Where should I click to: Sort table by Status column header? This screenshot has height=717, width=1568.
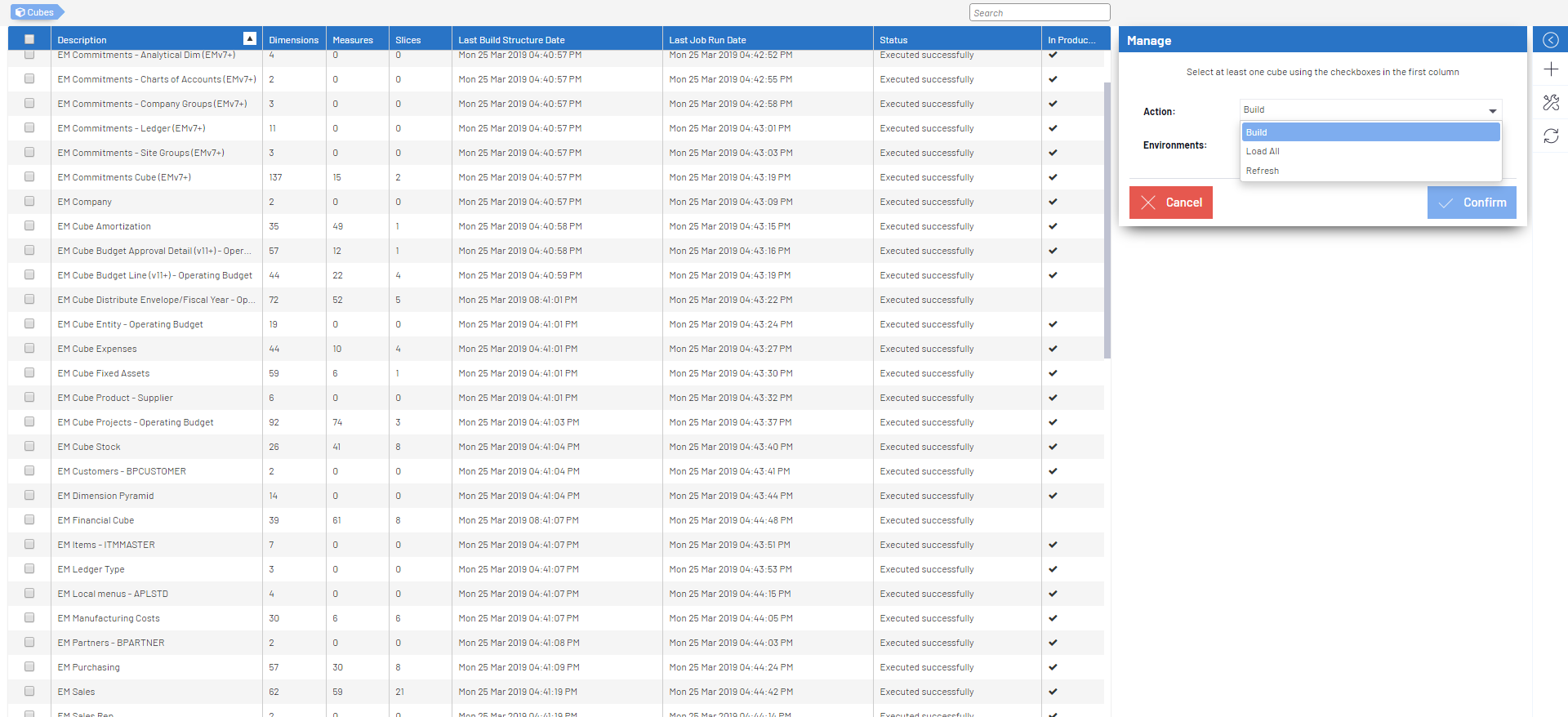point(893,40)
